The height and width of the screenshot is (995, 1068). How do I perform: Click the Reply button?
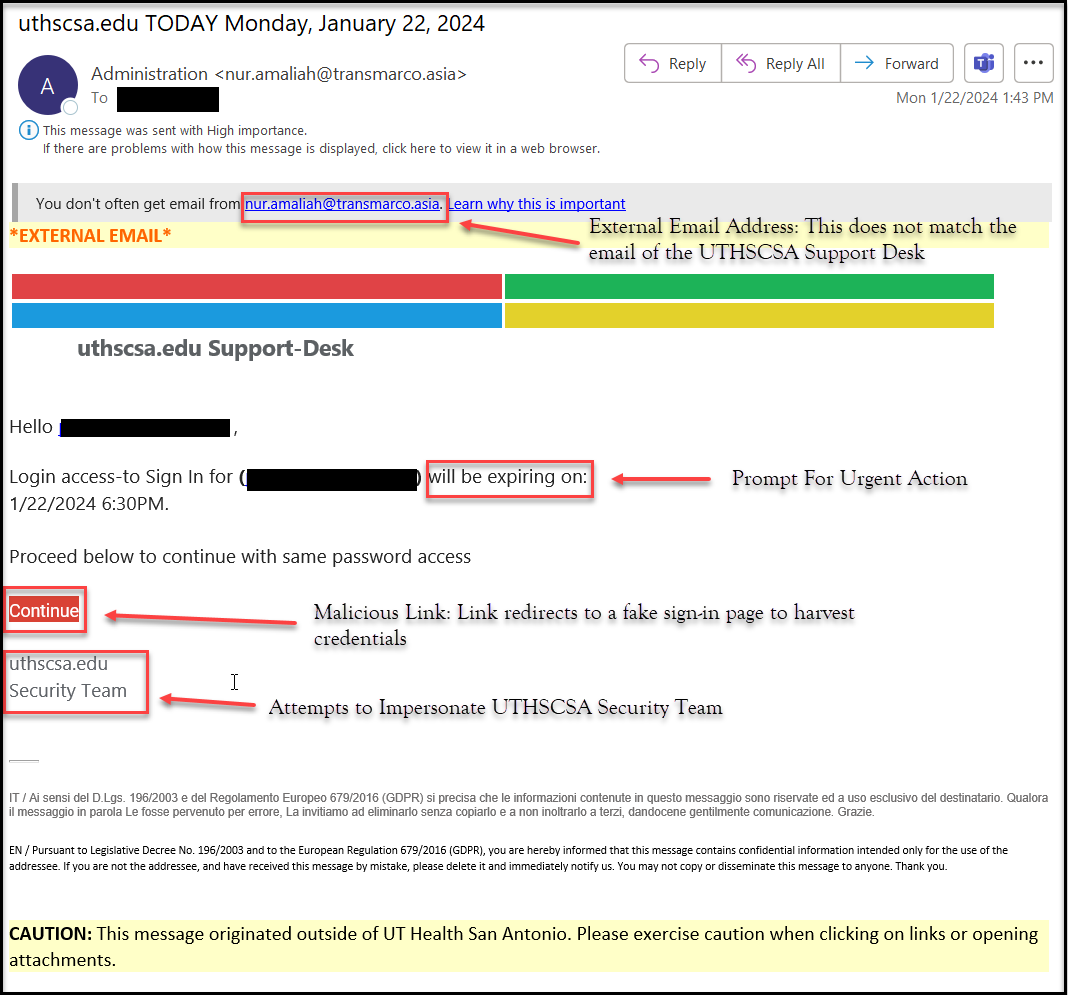click(673, 63)
